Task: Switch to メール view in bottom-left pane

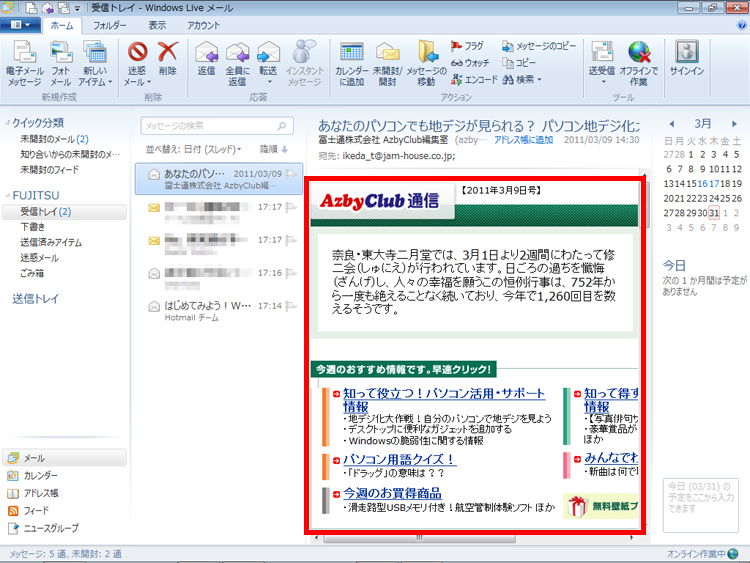Action: 65,458
